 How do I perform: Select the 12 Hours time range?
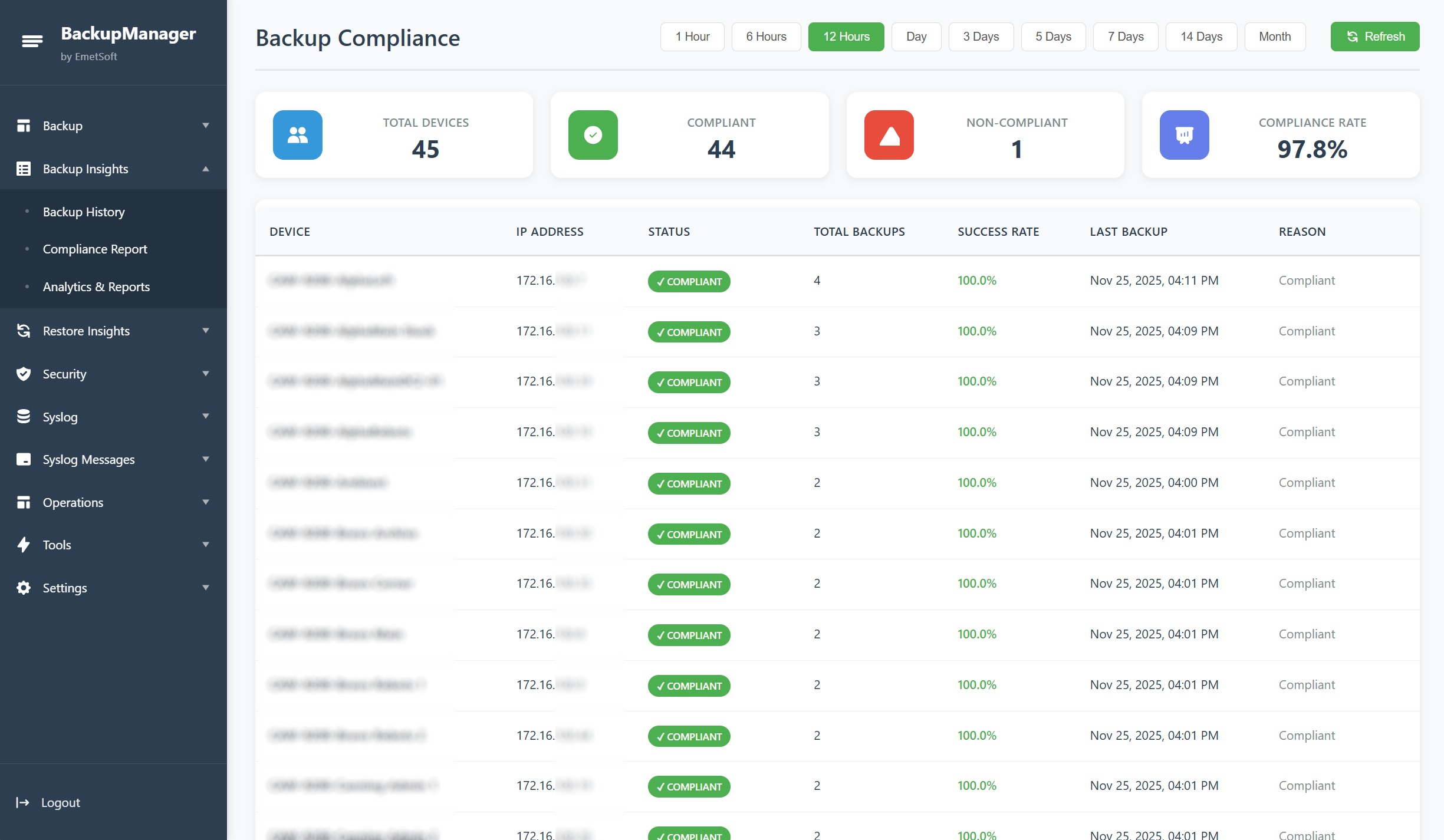(x=846, y=37)
